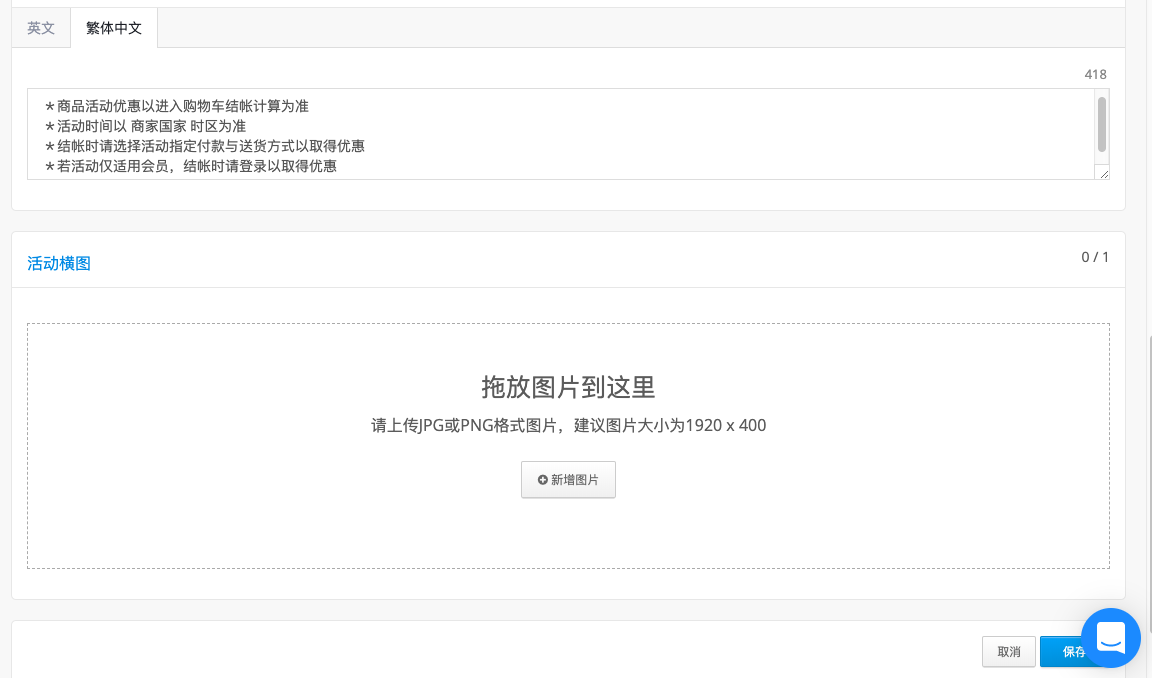Viewport: 1152px width, 678px height.
Task: Click the line ＊若活动仅适用会员，结帐时请登录以取得优惠
Action: click(190, 166)
